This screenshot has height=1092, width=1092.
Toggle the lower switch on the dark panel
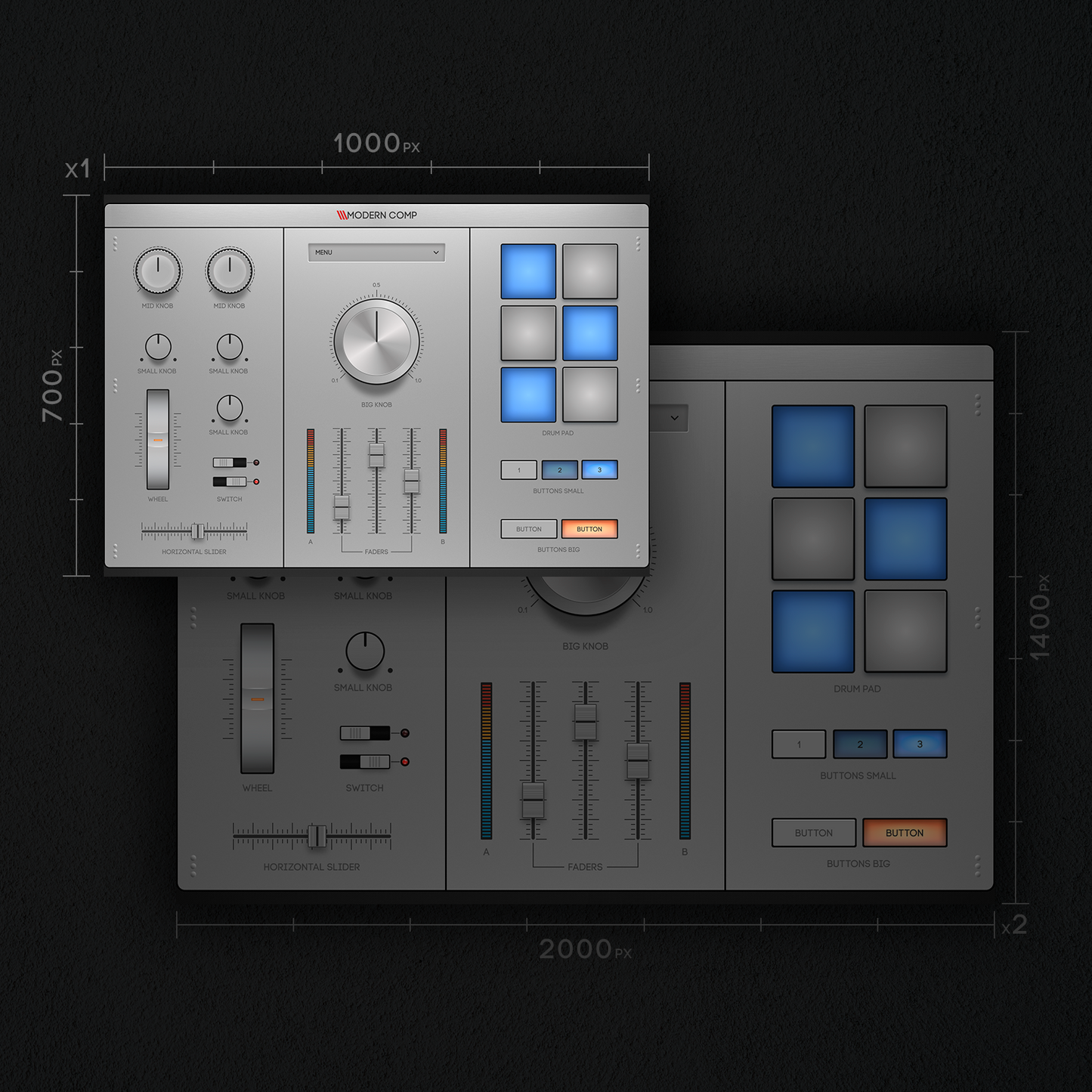(x=365, y=762)
